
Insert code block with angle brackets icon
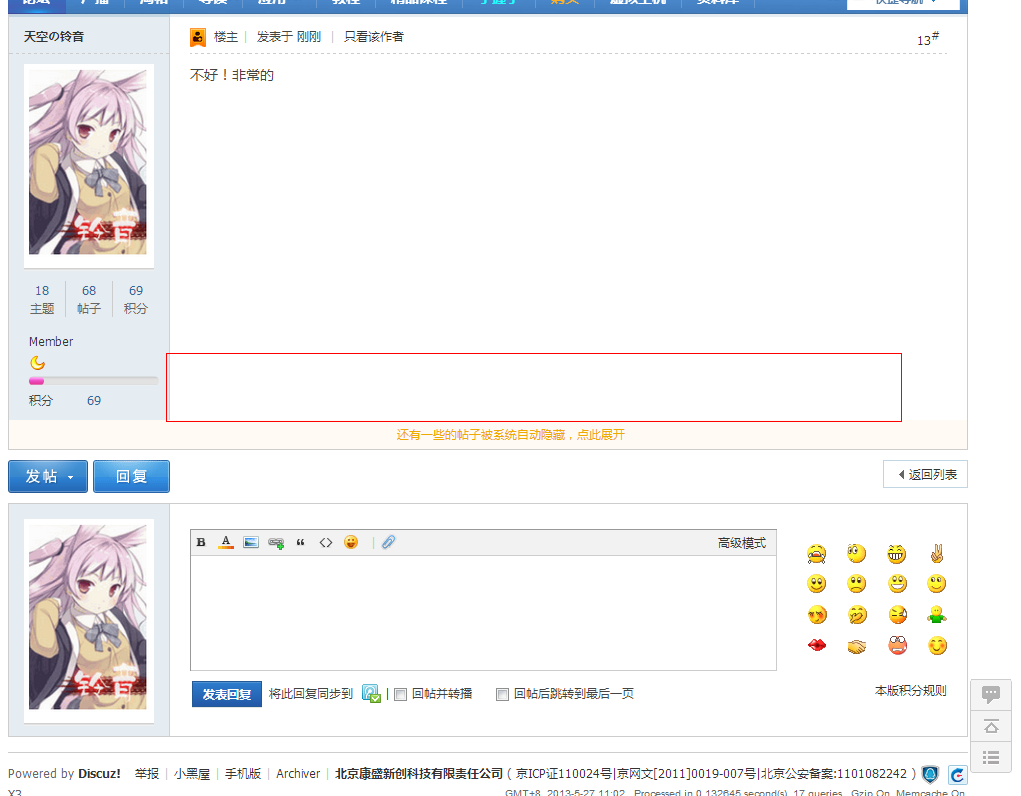(326, 542)
